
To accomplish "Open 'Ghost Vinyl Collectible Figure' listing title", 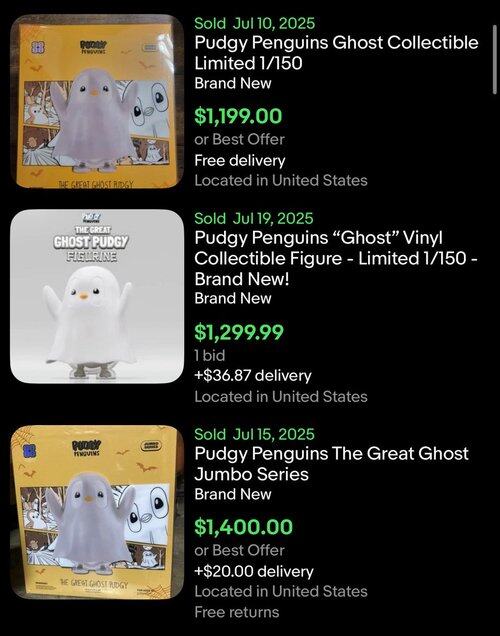I will click(x=336, y=258).
